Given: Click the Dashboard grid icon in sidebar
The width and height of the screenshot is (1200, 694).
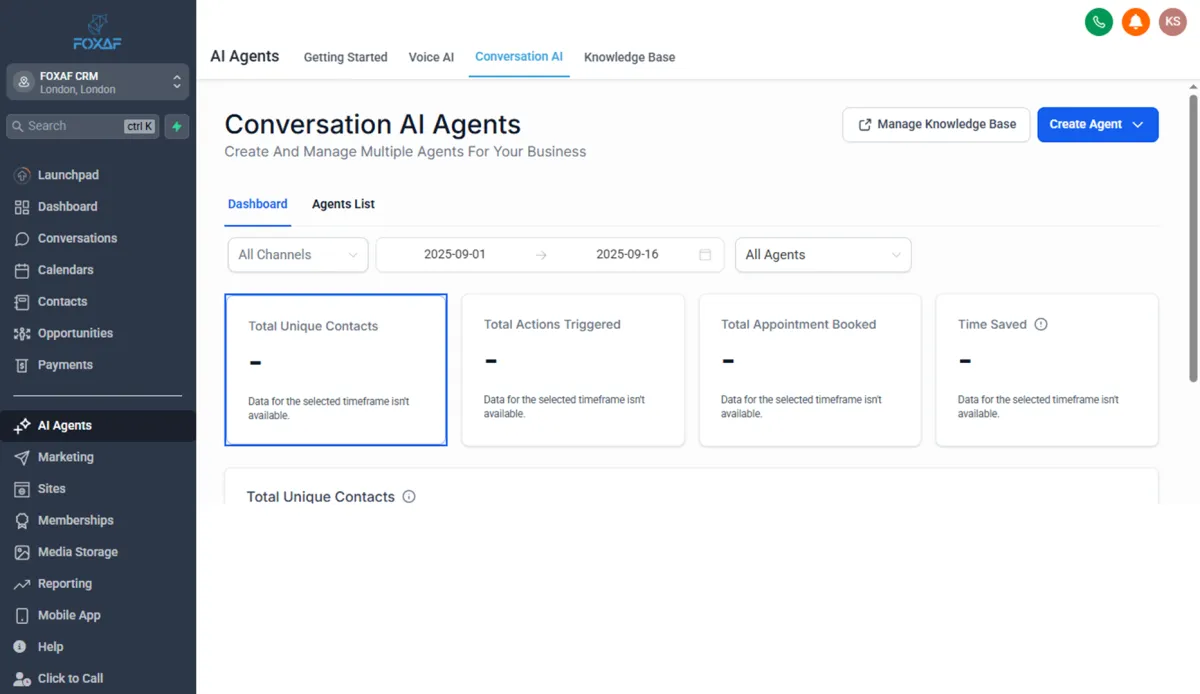Looking at the screenshot, I should coord(22,207).
